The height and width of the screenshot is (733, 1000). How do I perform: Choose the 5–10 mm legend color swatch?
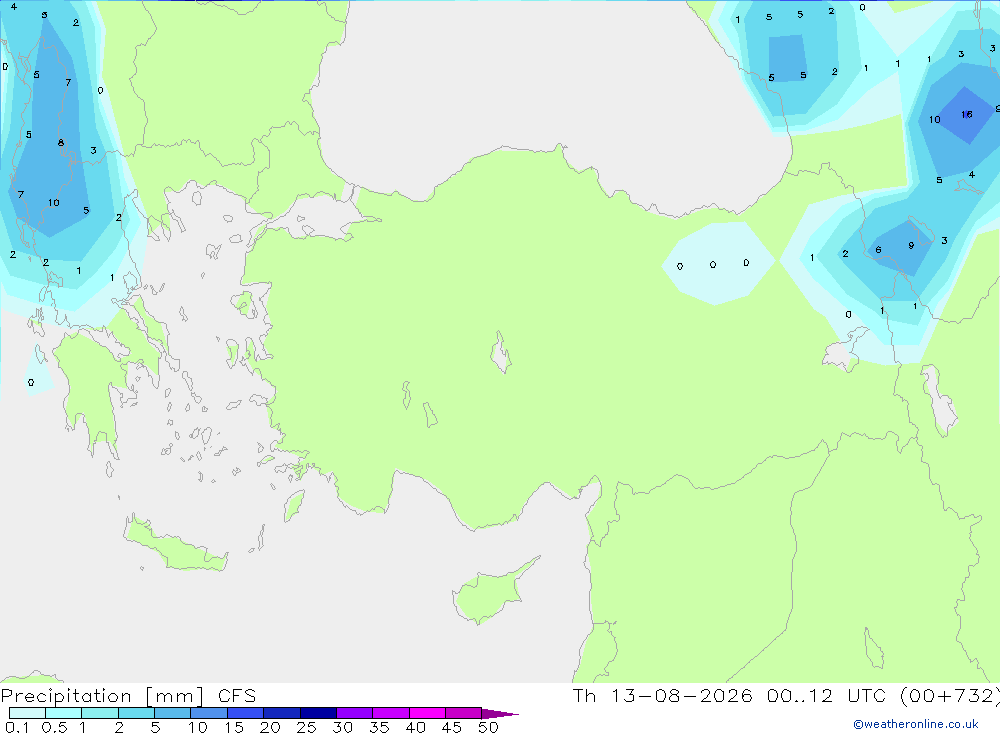click(173, 713)
